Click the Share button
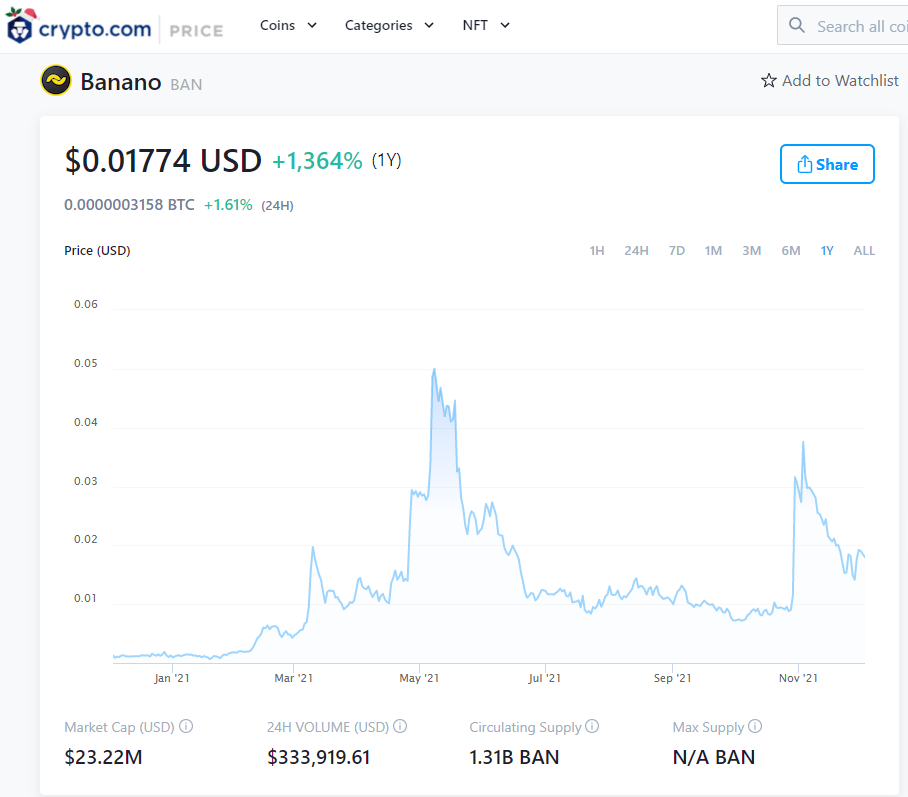908x797 pixels. point(827,164)
